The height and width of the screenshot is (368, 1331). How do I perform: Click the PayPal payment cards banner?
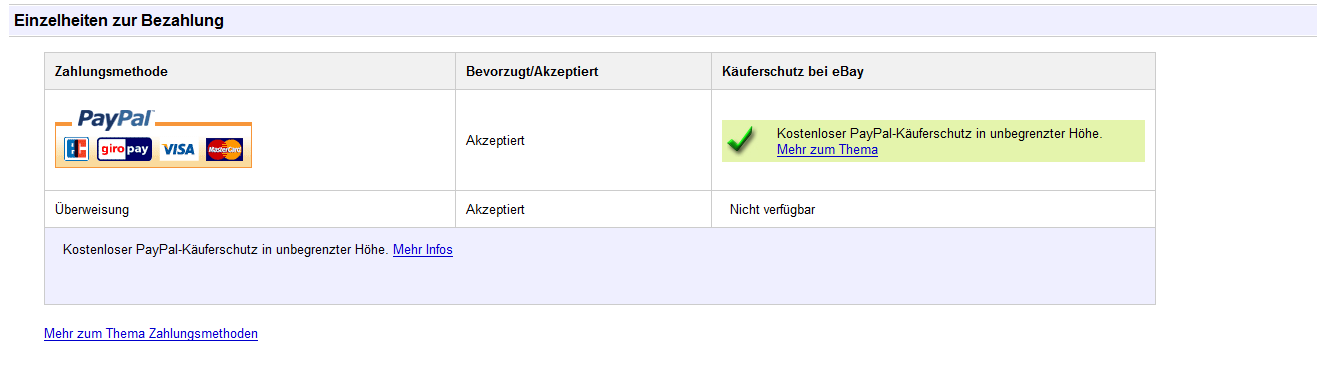153,139
